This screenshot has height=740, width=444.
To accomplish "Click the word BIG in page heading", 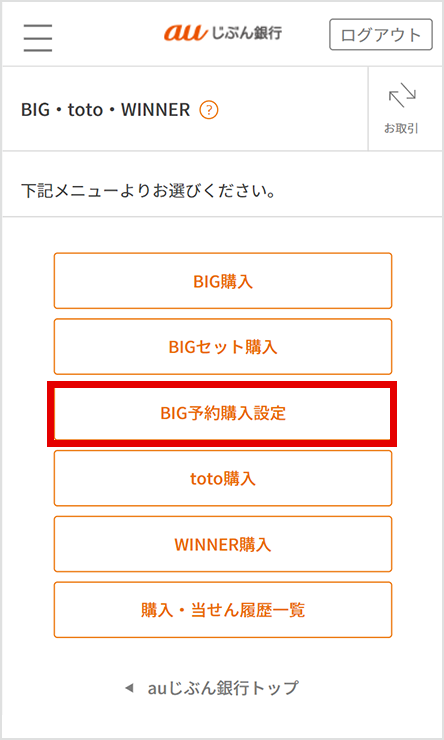I will [x=34, y=110].
